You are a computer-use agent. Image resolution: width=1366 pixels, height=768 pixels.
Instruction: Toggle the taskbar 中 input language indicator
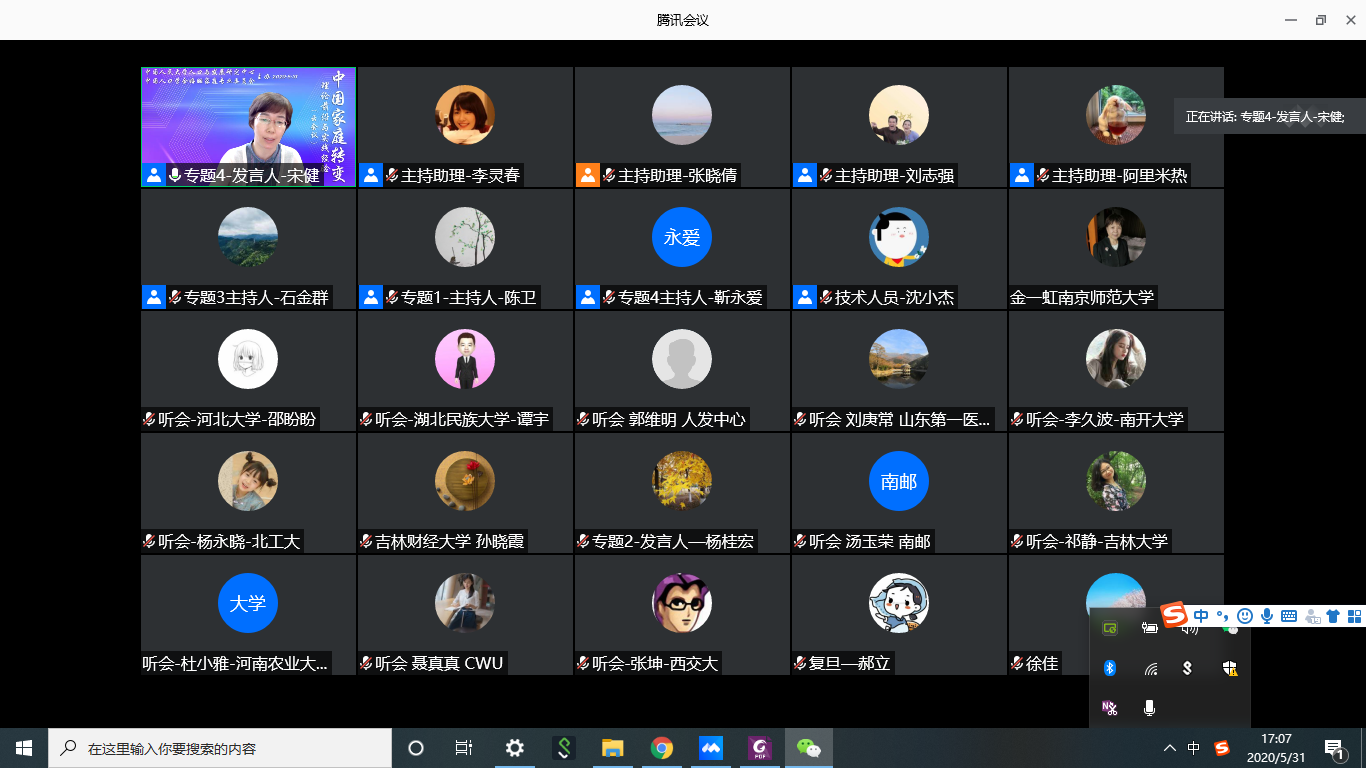tap(1194, 748)
